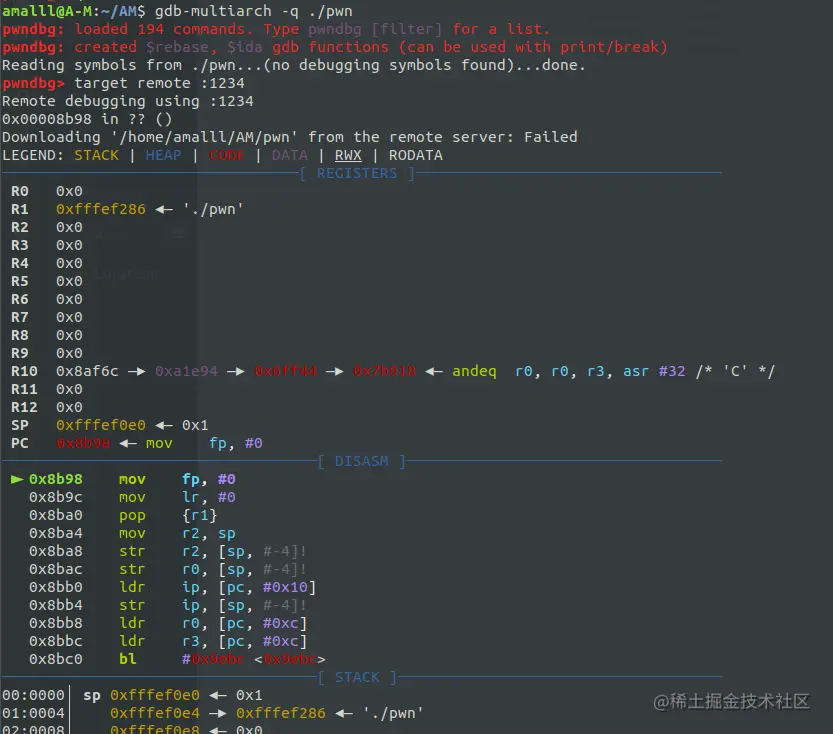The height and width of the screenshot is (734, 833).
Task: Click address 0xa1e94 in R10 chain
Action: [186, 371]
